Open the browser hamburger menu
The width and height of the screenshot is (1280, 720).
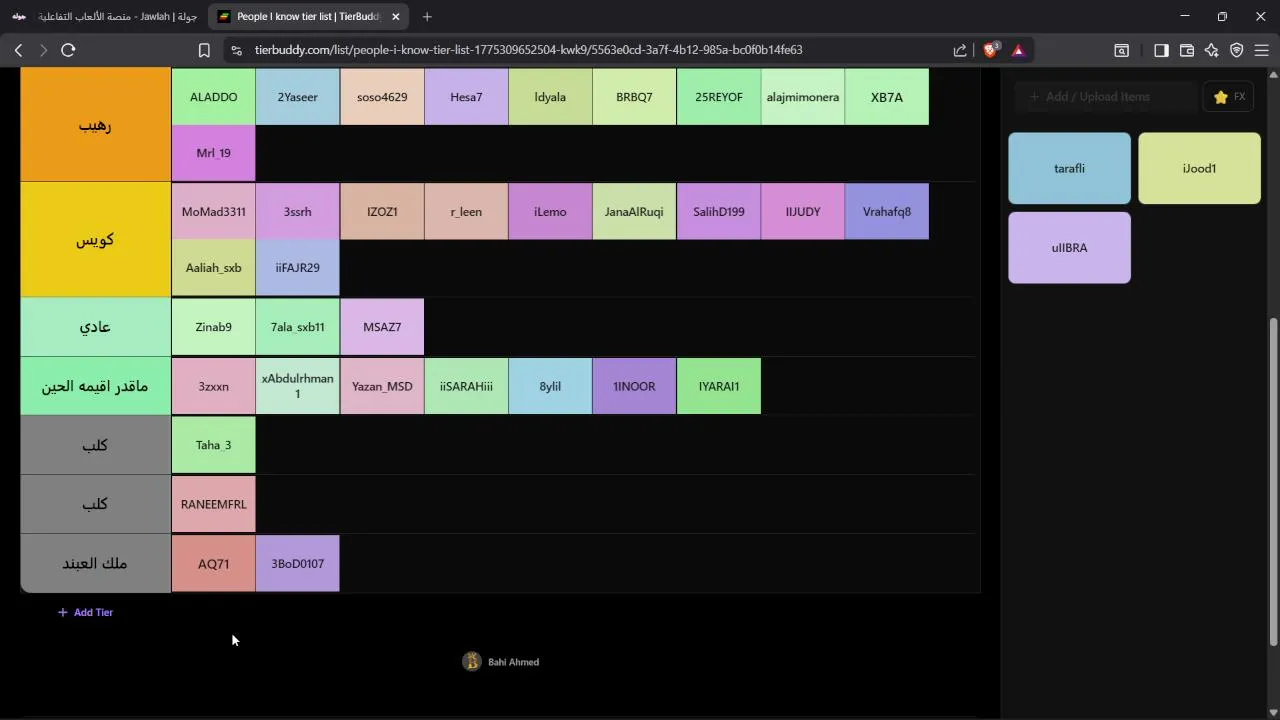click(1261, 50)
